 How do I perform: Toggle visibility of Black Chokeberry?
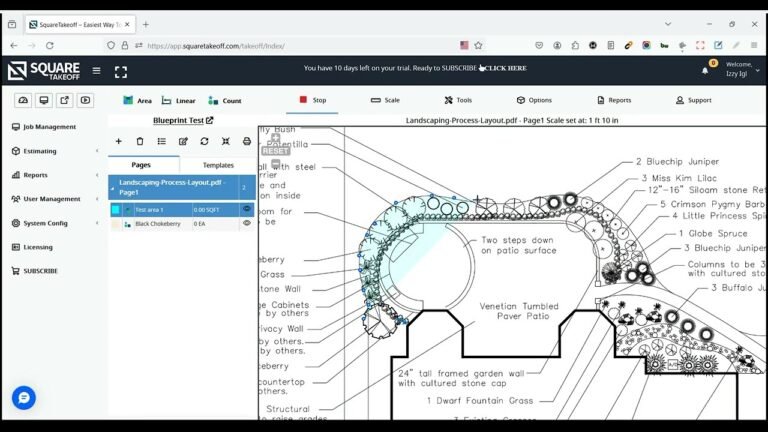(247, 223)
